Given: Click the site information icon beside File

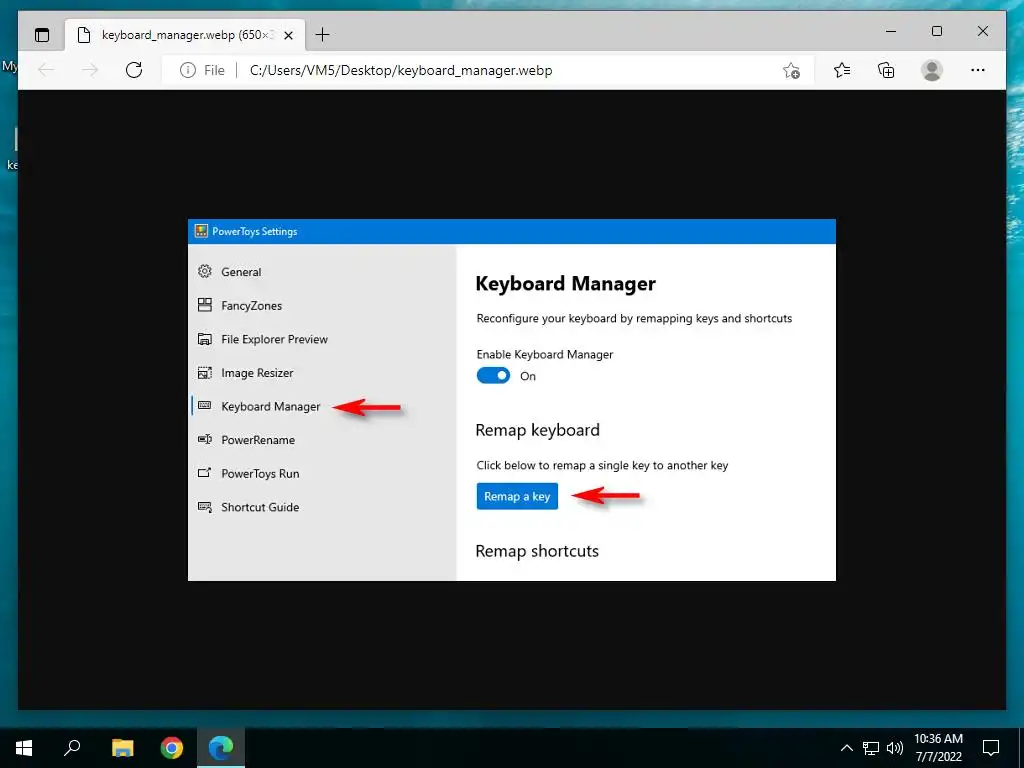Looking at the screenshot, I should point(187,70).
